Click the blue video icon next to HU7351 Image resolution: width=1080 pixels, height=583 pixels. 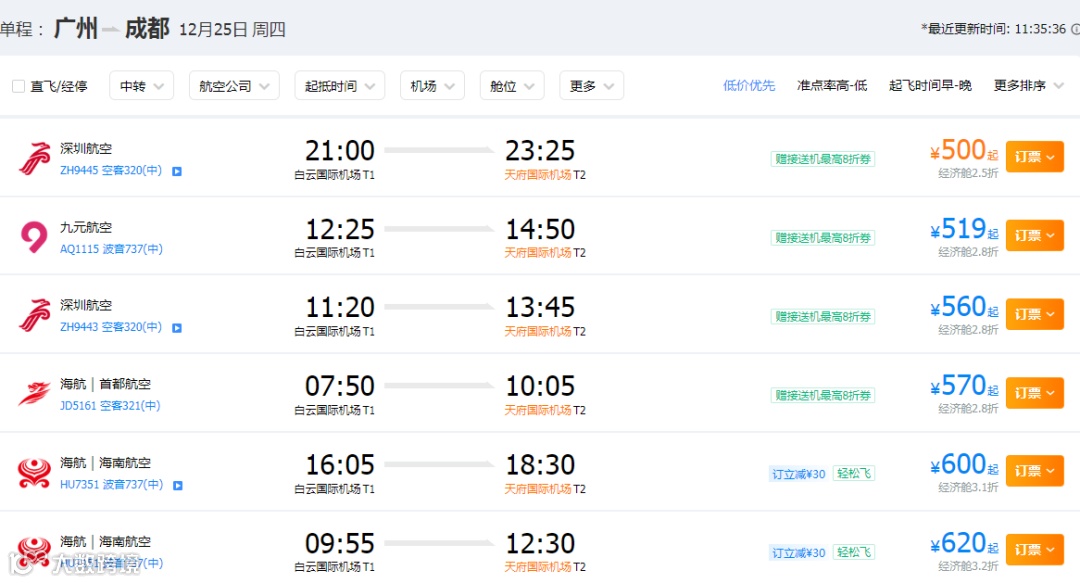tap(178, 485)
